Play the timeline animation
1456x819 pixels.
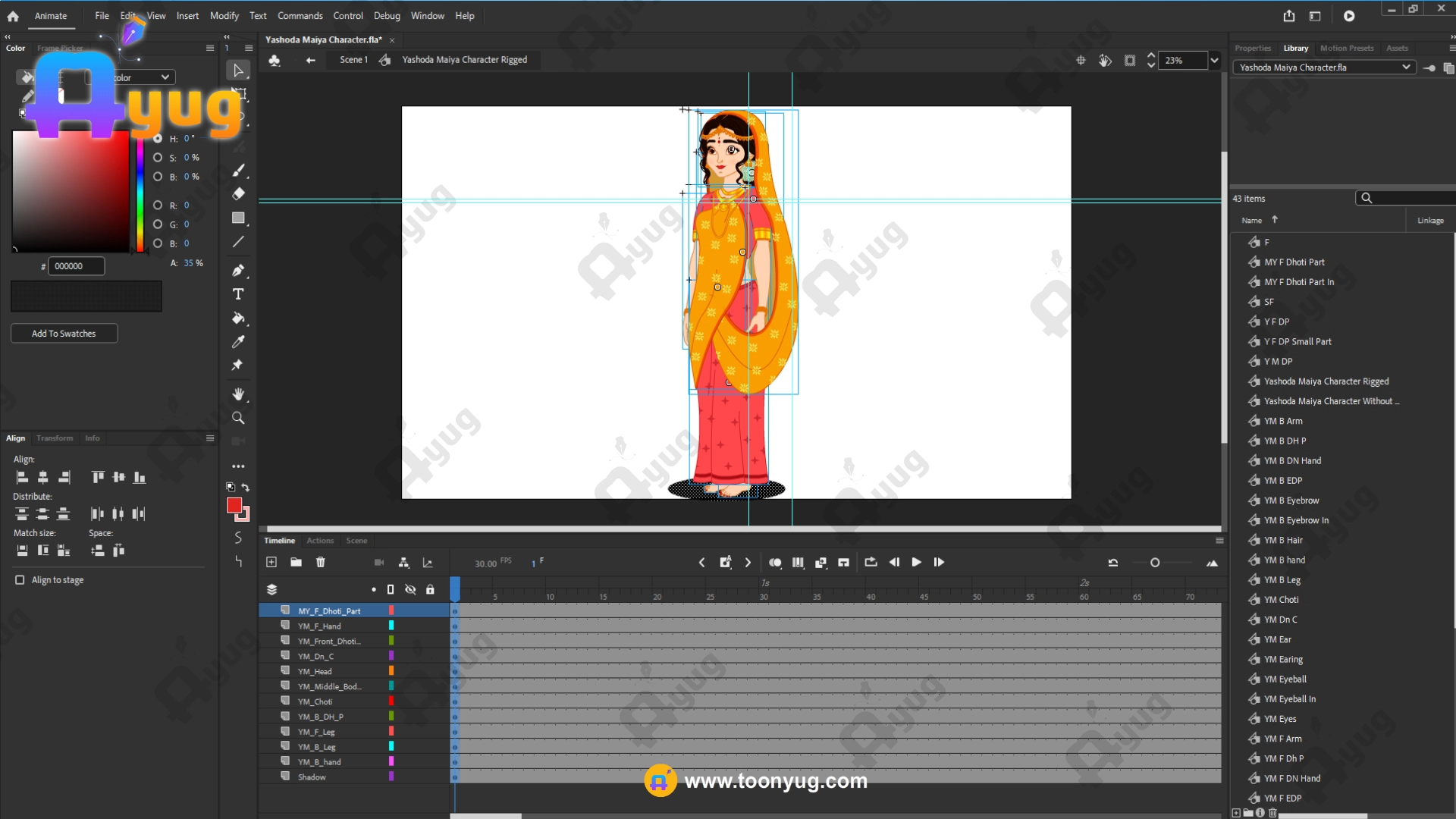click(x=916, y=562)
